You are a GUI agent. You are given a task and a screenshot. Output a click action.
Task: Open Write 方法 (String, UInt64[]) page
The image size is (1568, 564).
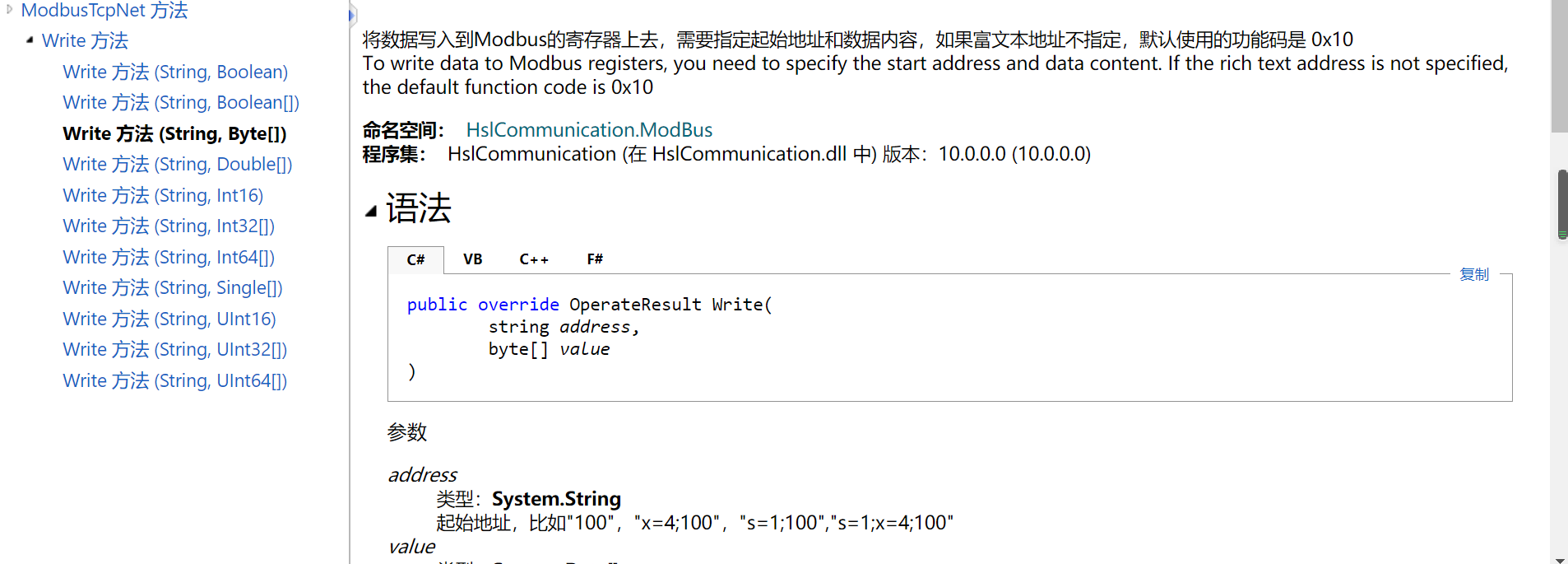click(x=174, y=380)
